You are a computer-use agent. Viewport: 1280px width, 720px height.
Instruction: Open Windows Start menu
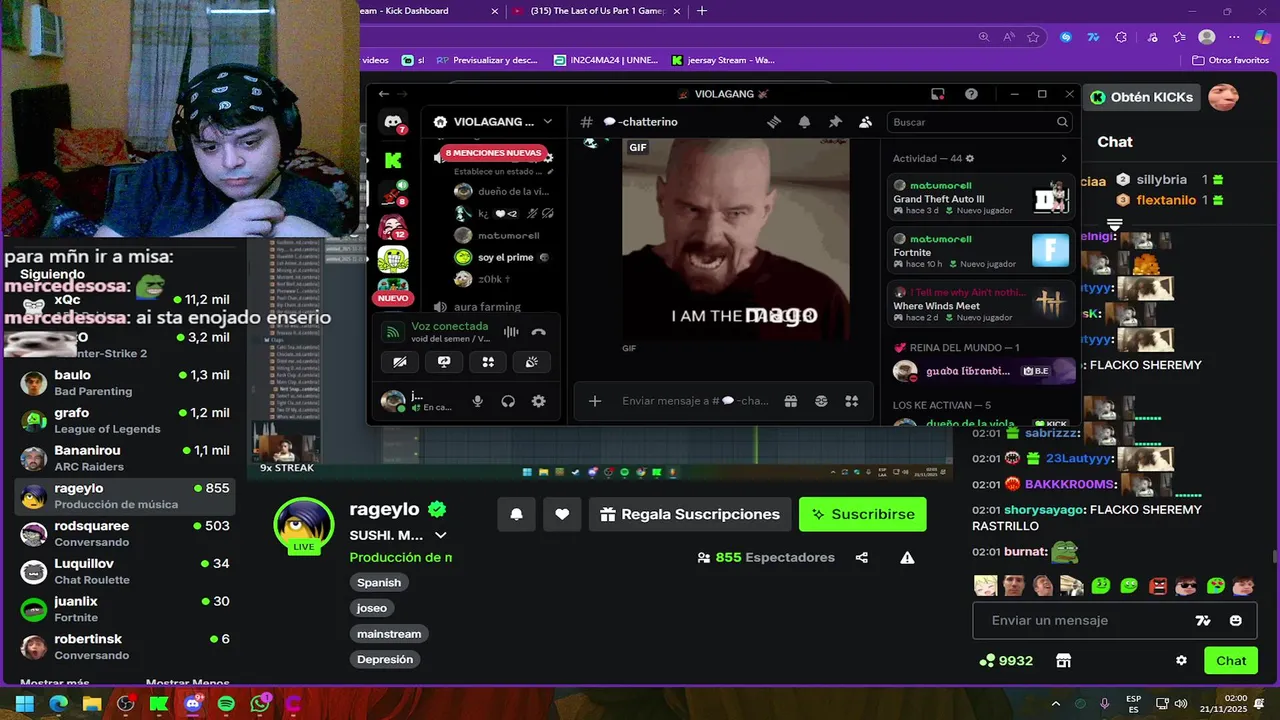point(25,704)
